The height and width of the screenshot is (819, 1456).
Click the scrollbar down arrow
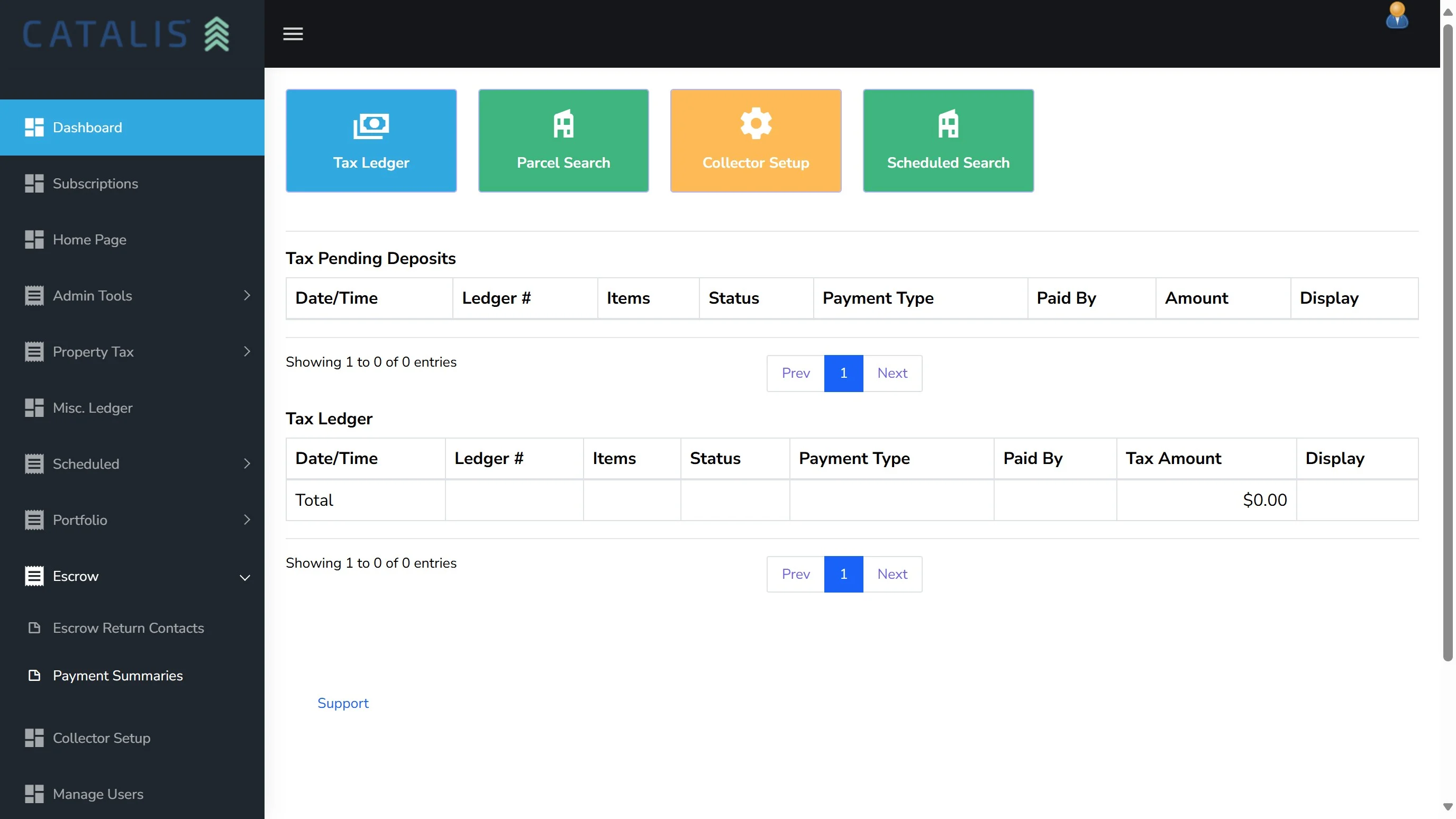point(1448,806)
